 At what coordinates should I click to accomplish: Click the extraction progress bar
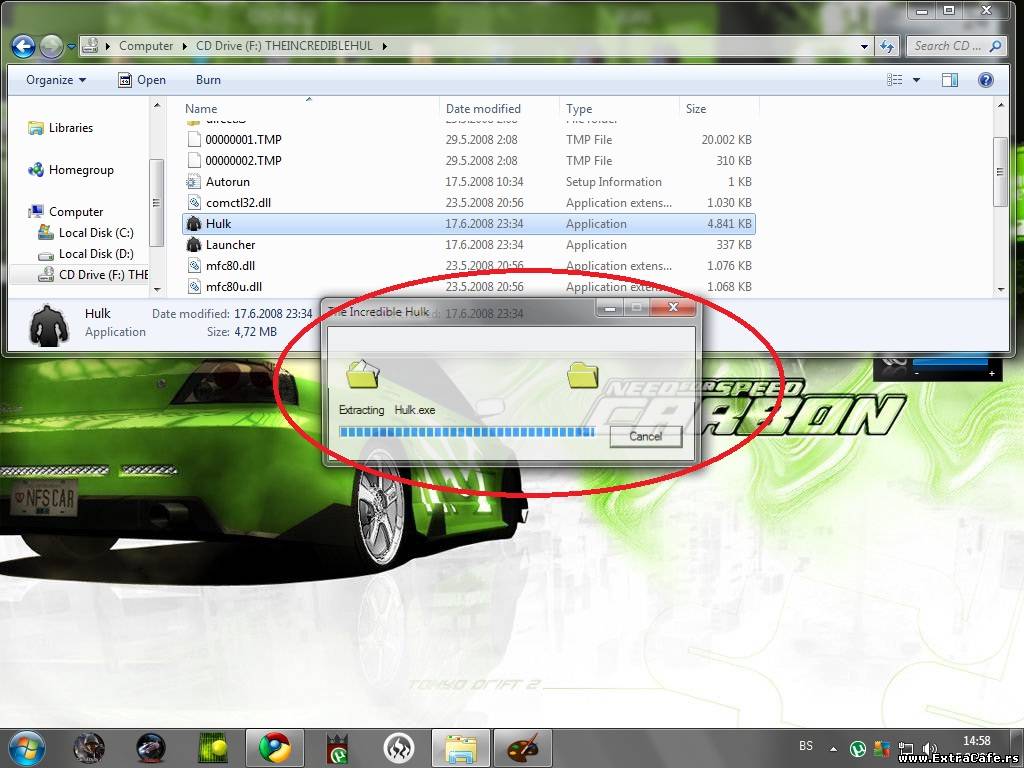pos(467,432)
